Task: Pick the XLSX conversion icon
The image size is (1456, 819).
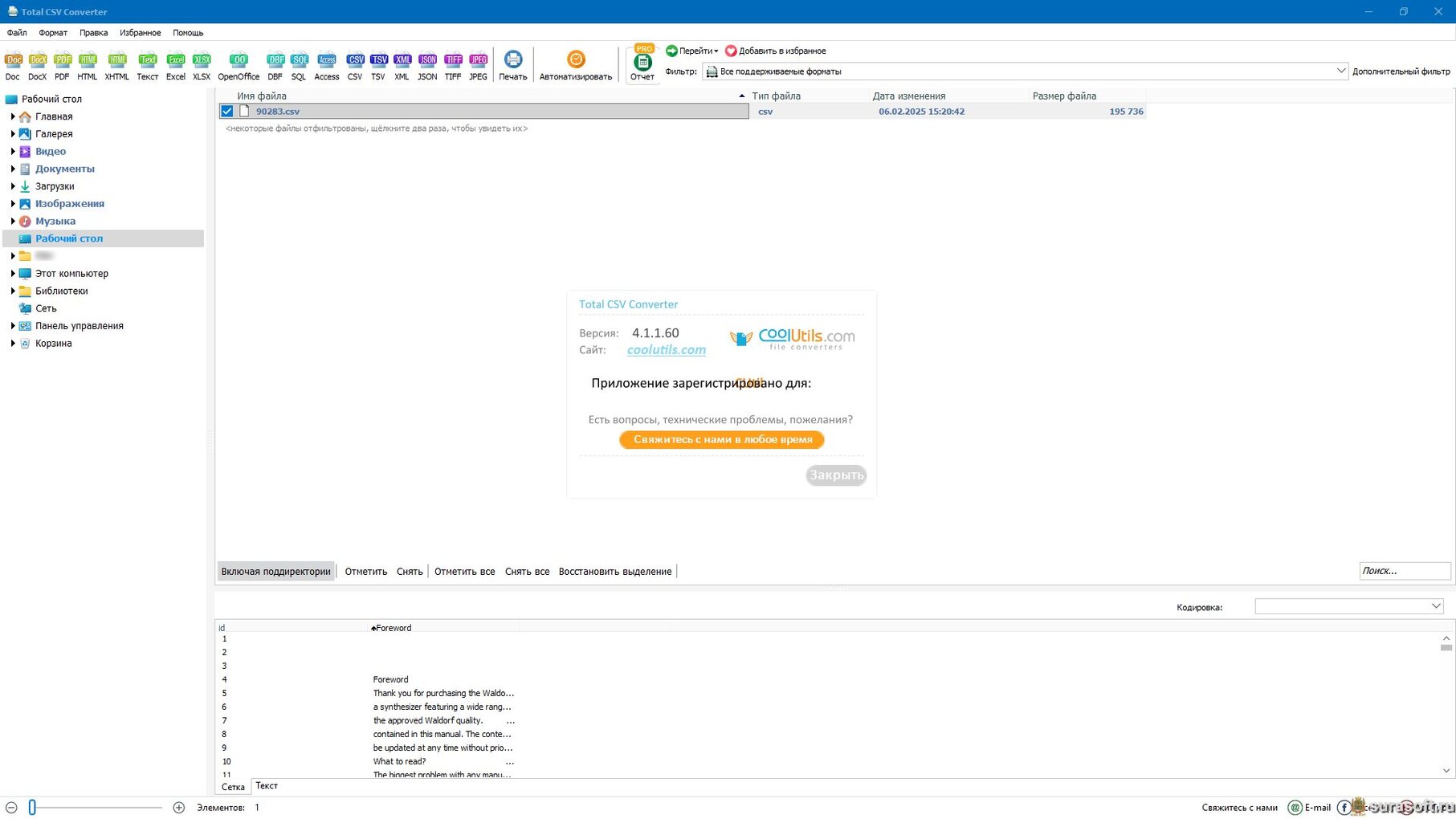Action: [x=202, y=66]
